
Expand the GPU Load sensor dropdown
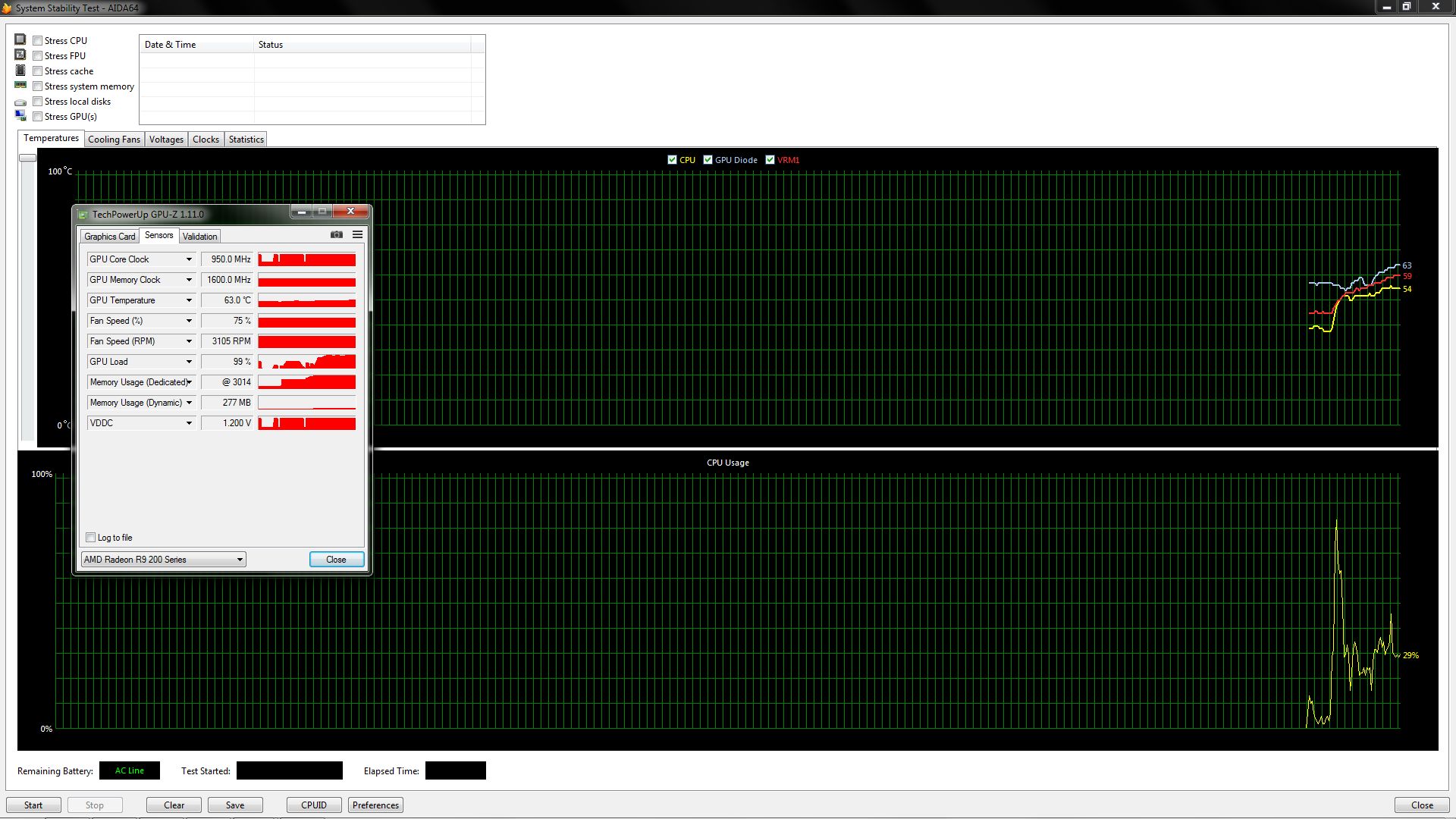pos(189,362)
